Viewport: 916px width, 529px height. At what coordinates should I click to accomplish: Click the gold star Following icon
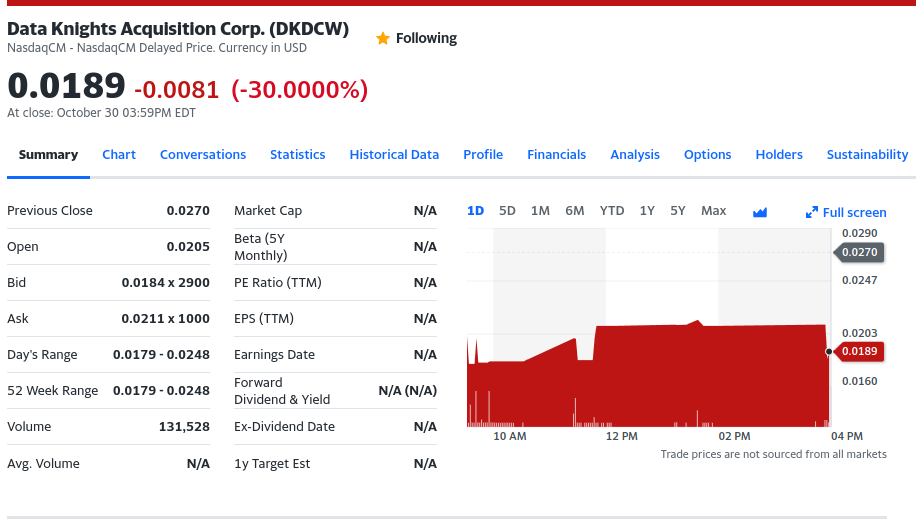coord(383,39)
